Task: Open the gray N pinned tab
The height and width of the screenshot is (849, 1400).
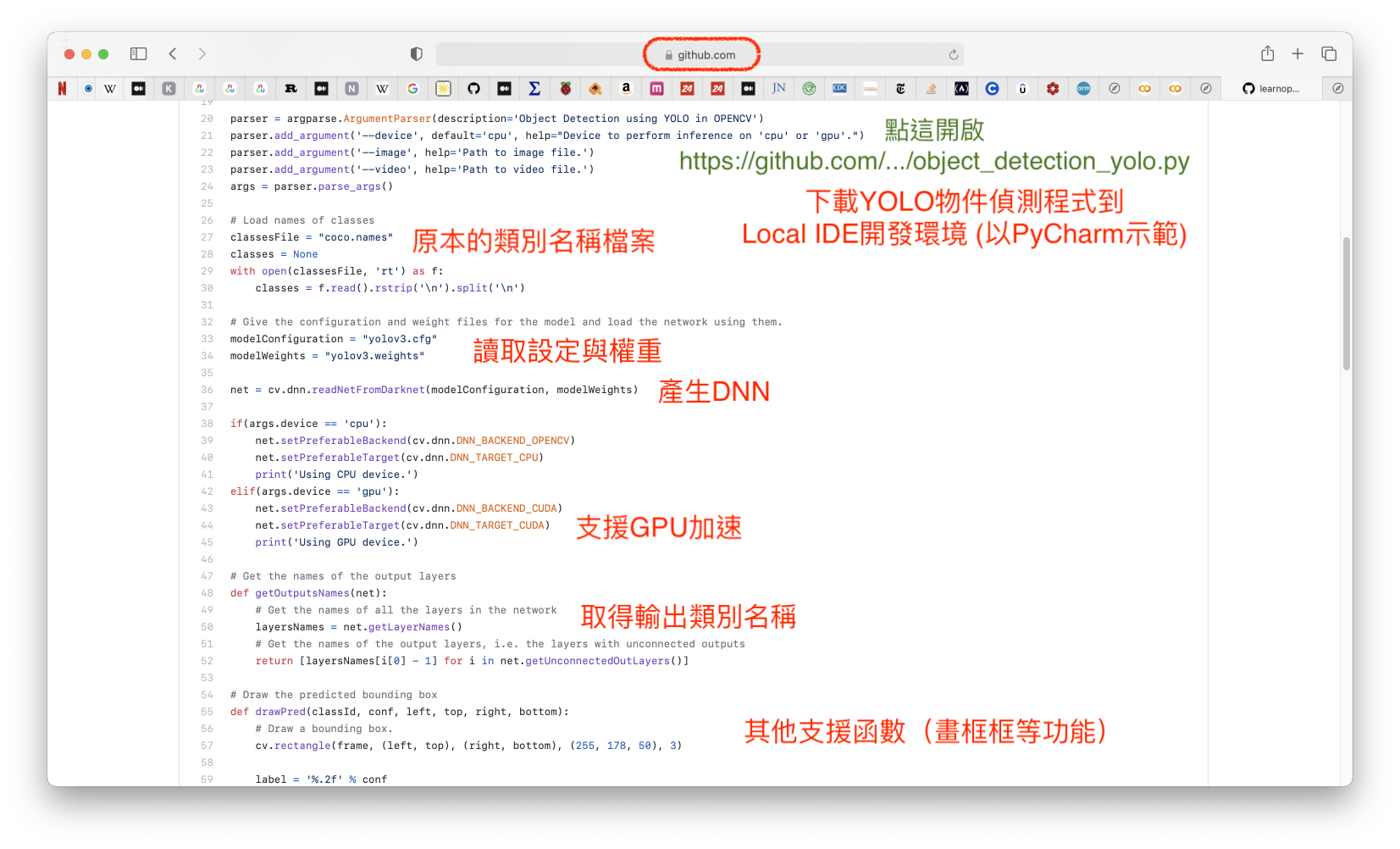Action: click(x=351, y=88)
